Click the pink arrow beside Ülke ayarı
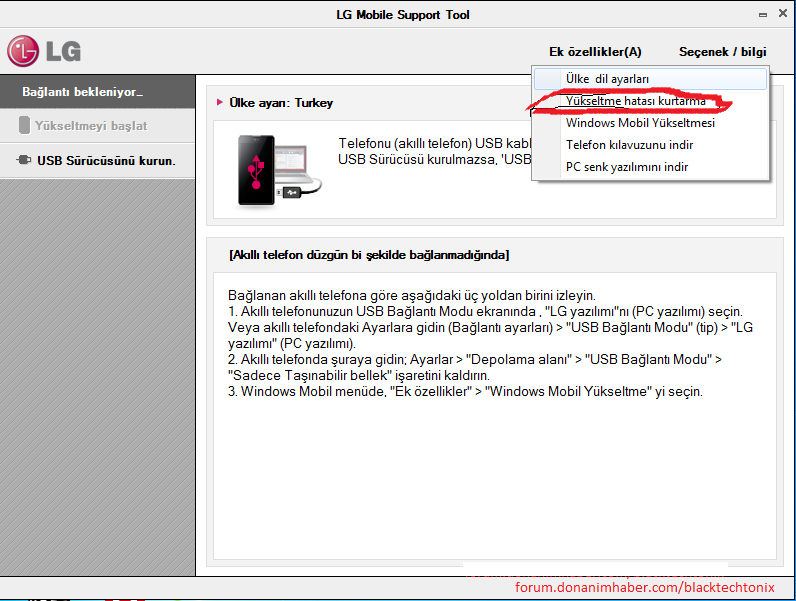Screen dimensions: 796x601 click(220, 102)
